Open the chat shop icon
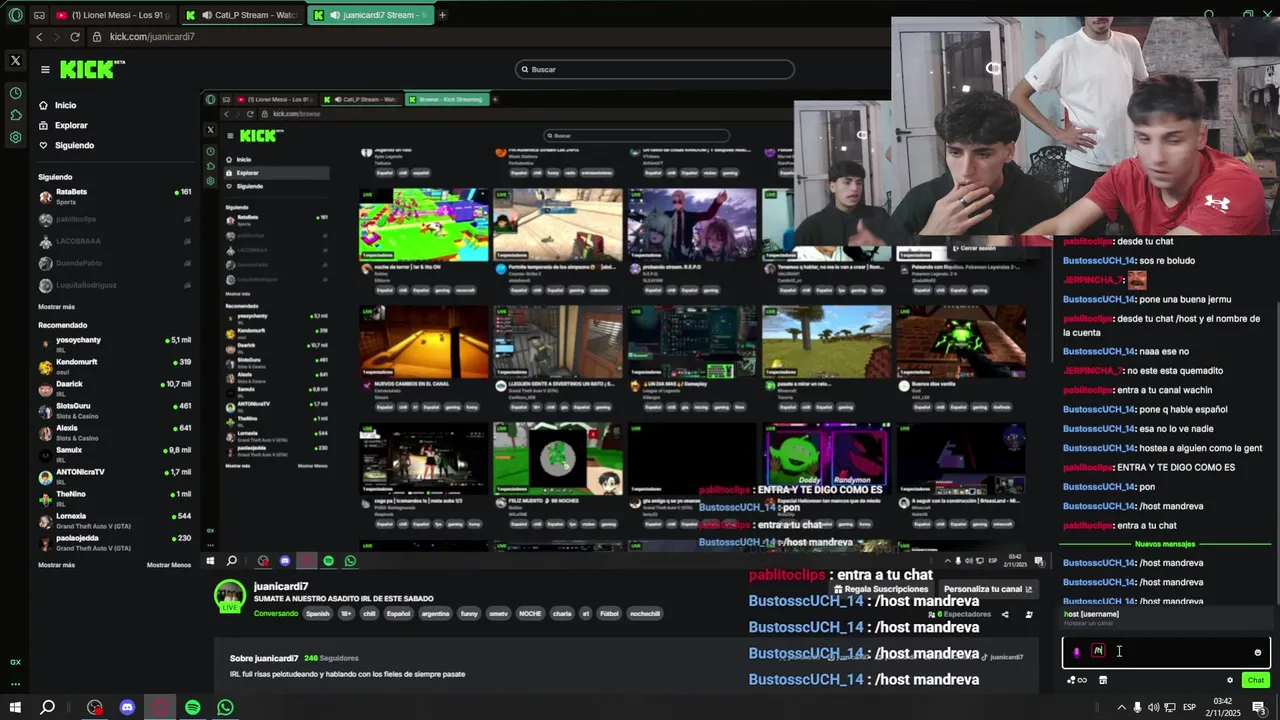The width and height of the screenshot is (1280, 720). coord(1103,680)
